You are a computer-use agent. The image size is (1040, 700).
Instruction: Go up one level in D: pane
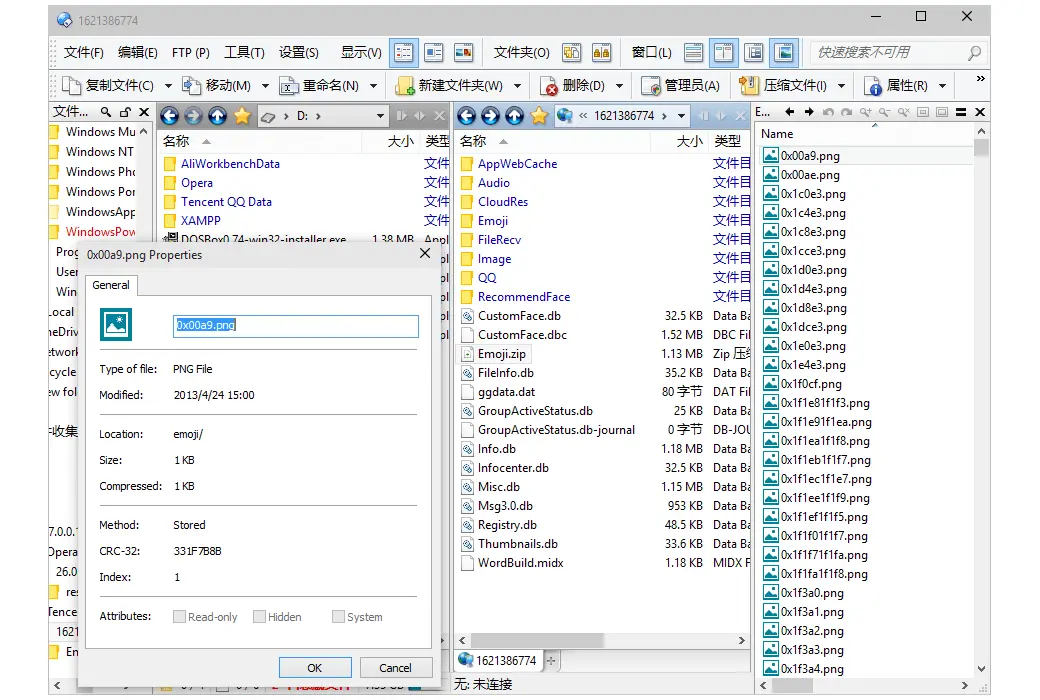pos(218,116)
